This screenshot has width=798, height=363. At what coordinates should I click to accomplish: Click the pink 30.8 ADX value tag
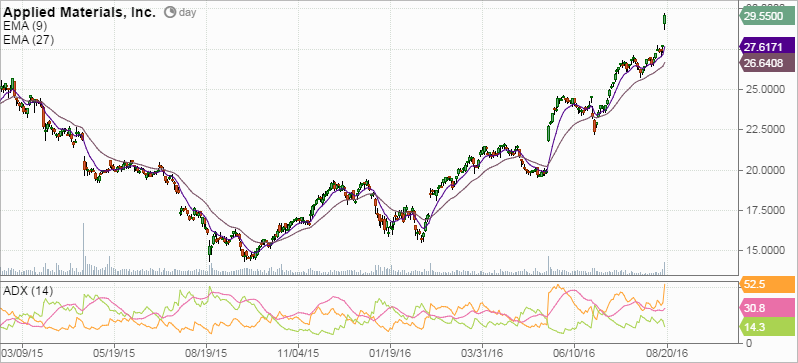[x=766, y=308]
